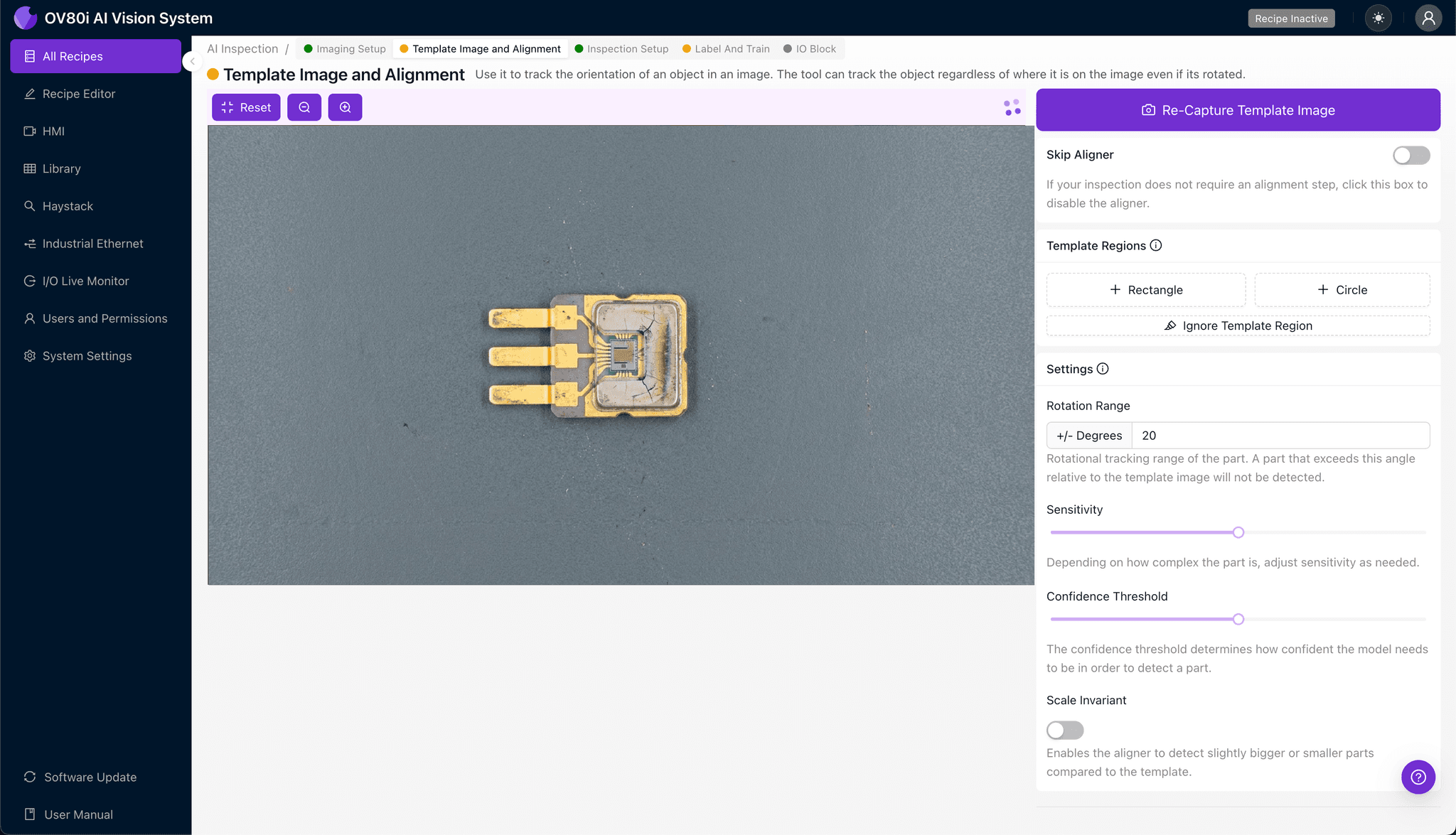Click the Recipe Inactive status badge

pyautogui.click(x=1291, y=18)
